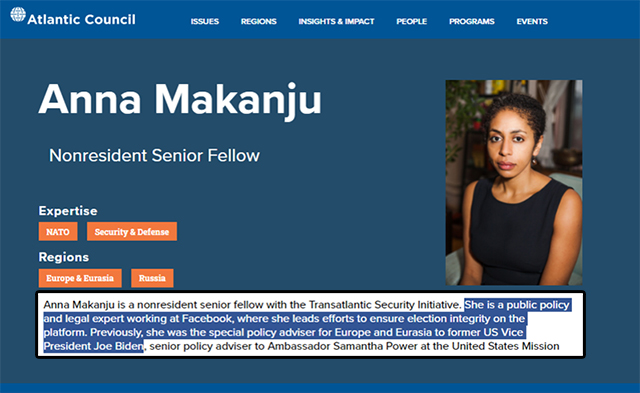Go to the People section
This screenshot has height=393, width=640.
411,21
